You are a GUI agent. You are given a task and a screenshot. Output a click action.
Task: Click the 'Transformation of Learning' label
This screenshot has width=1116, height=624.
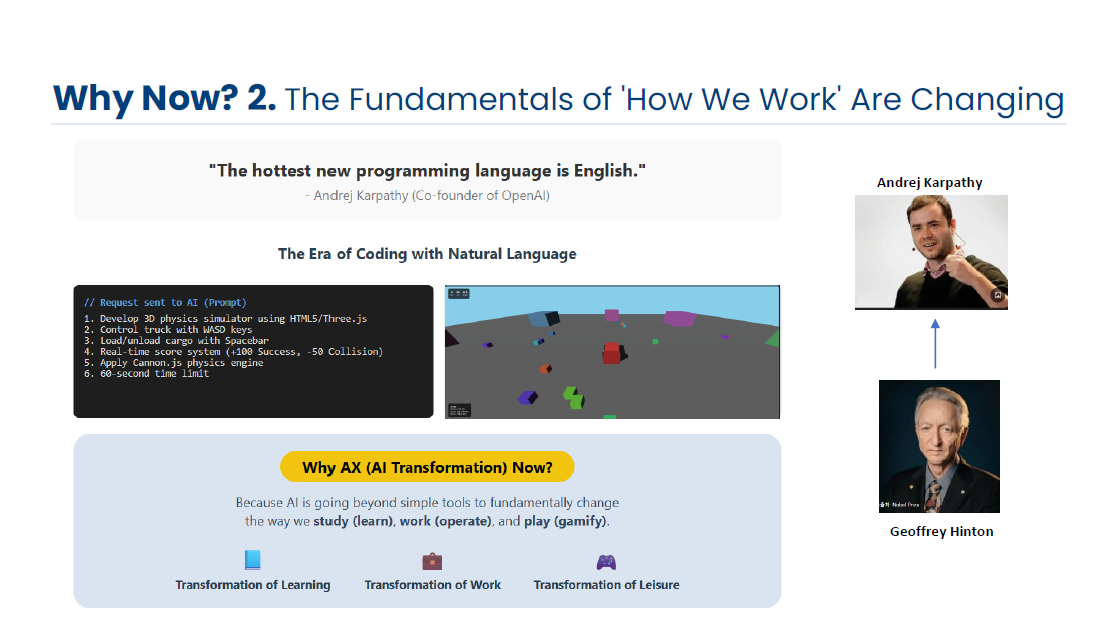tap(253, 585)
